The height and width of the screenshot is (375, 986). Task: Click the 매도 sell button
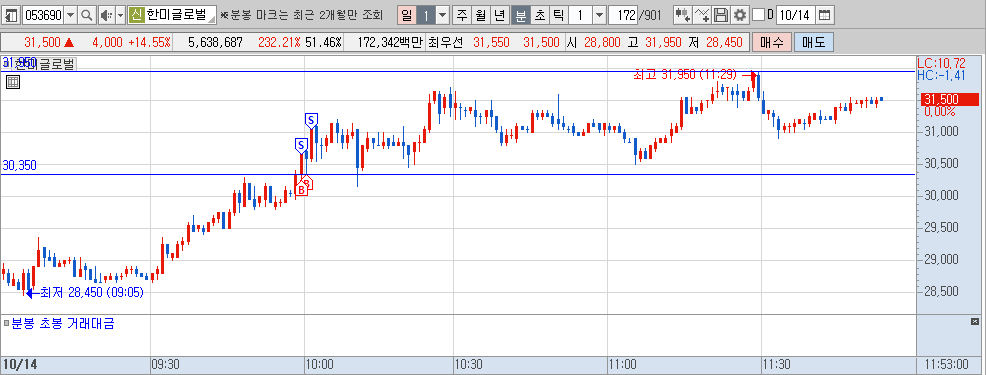tap(813, 43)
